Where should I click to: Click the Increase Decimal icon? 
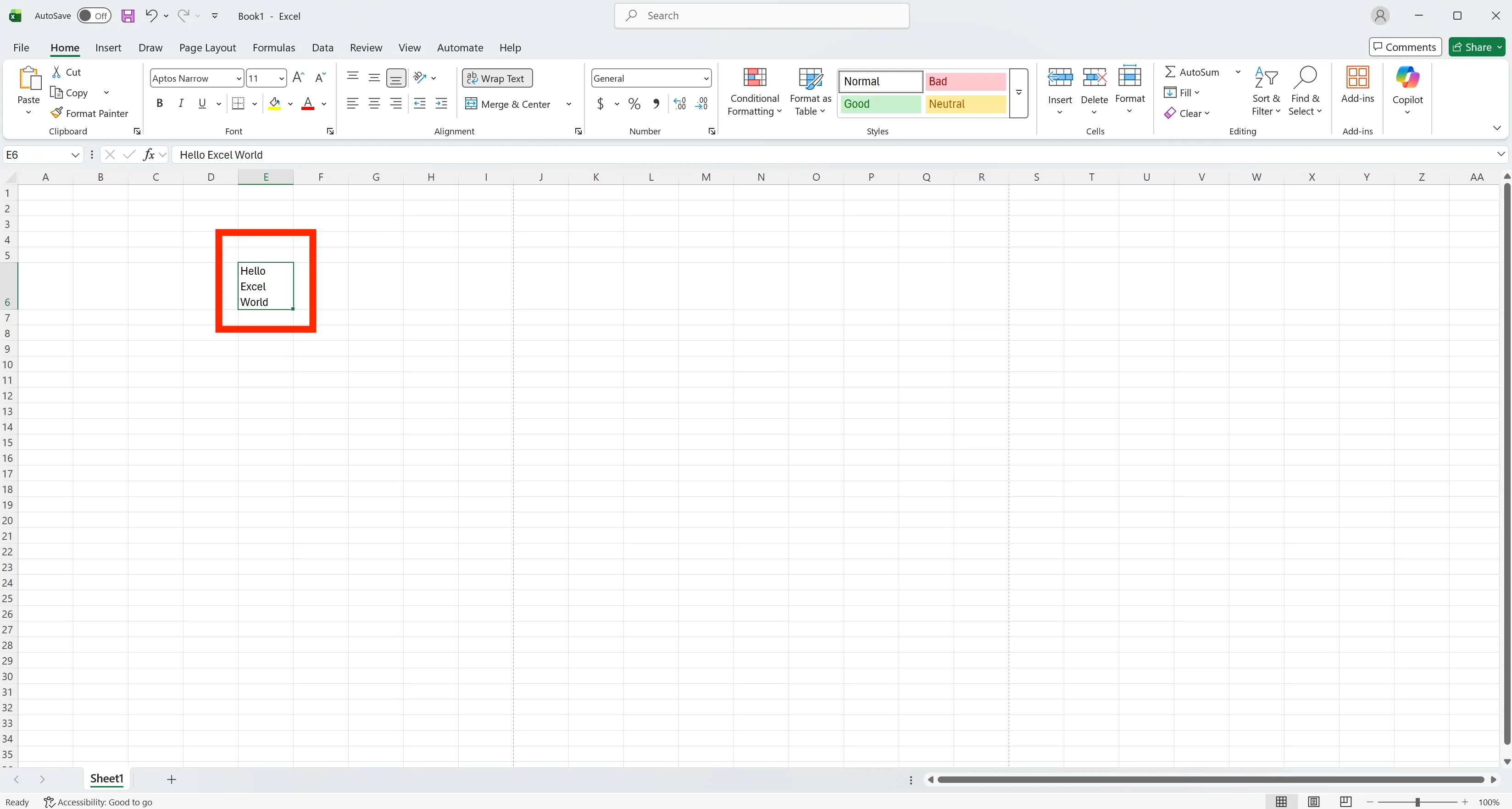(679, 104)
